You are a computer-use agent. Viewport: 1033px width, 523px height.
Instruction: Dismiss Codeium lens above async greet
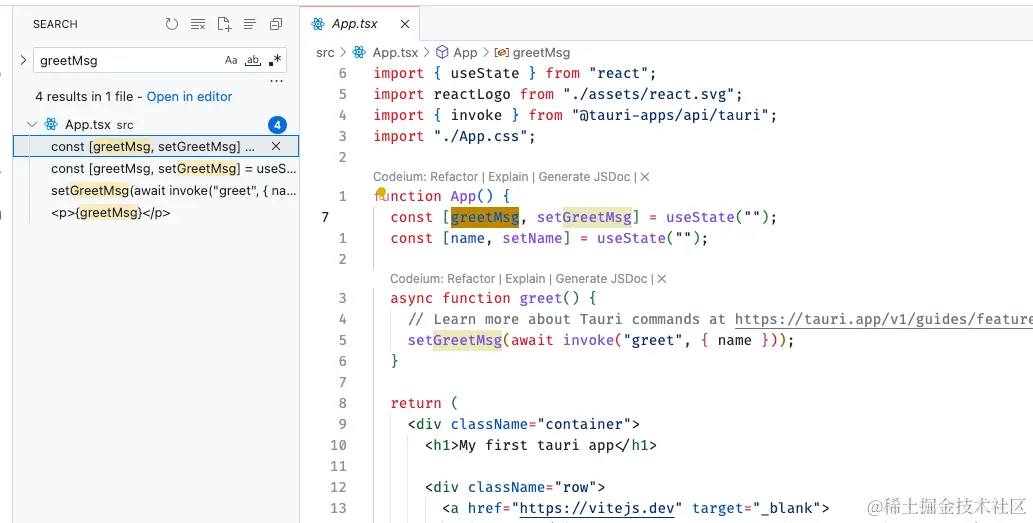662,279
